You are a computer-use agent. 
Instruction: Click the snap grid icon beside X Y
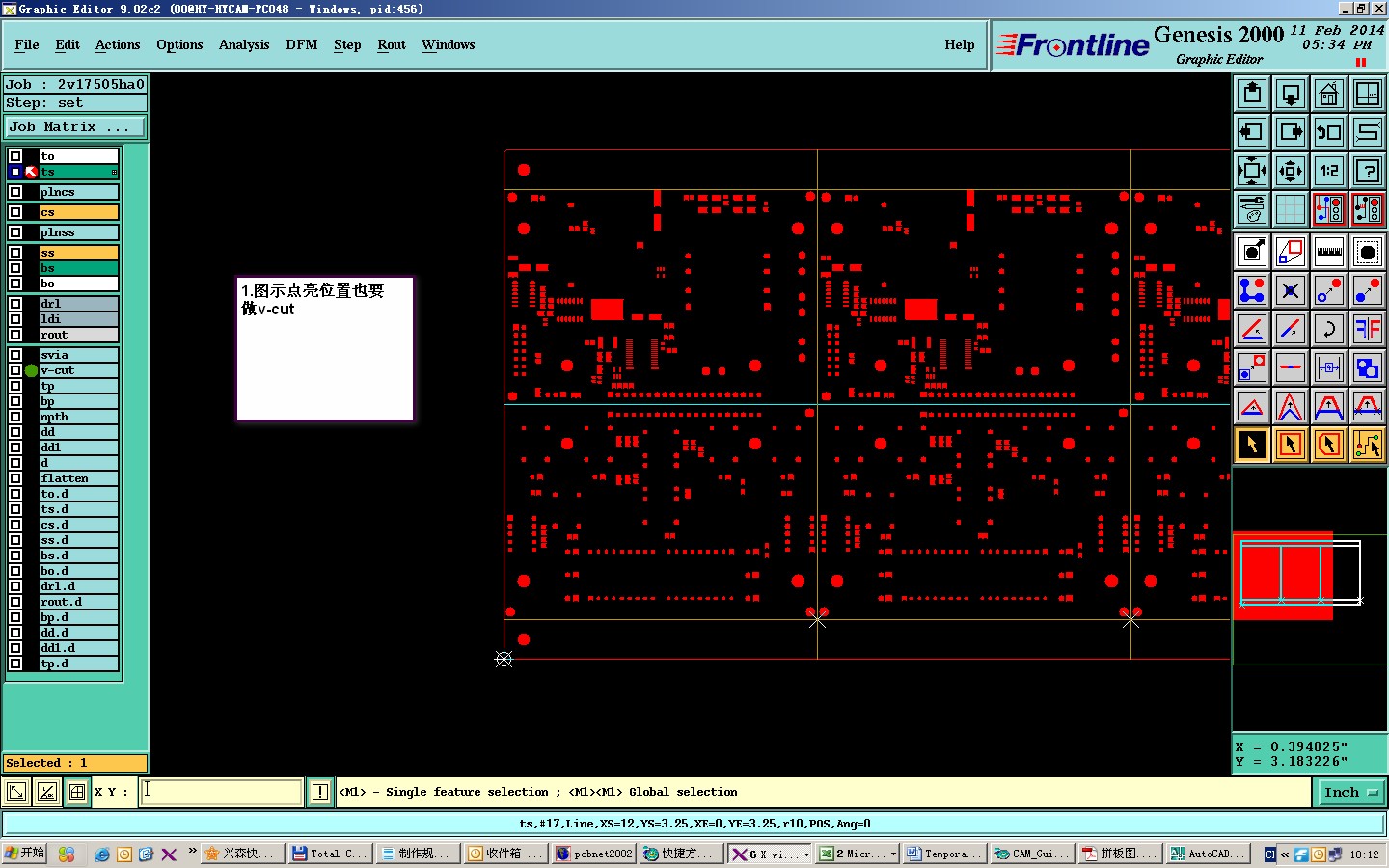pos(77,793)
